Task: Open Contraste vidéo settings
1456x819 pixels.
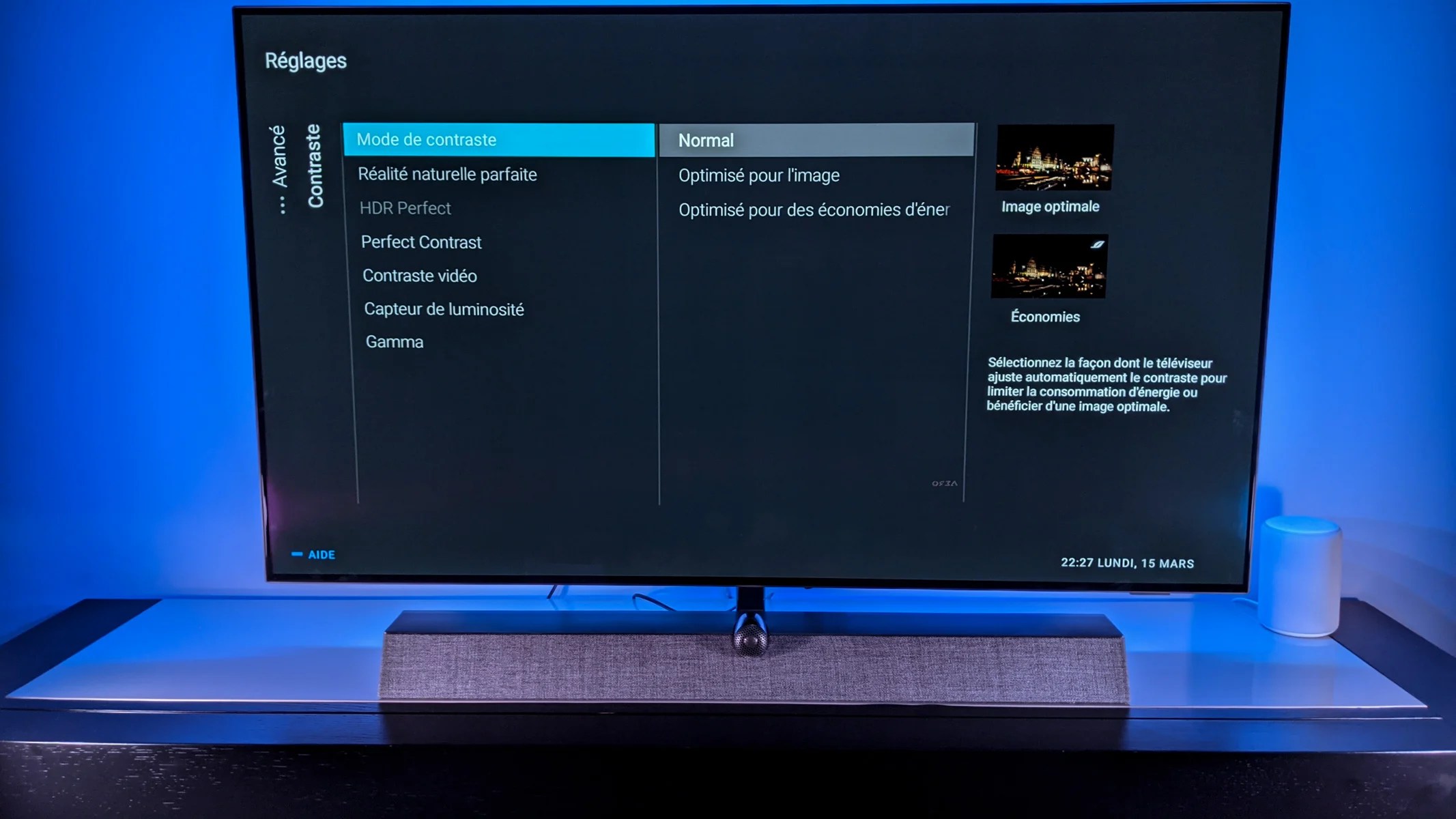Action: pos(418,275)
